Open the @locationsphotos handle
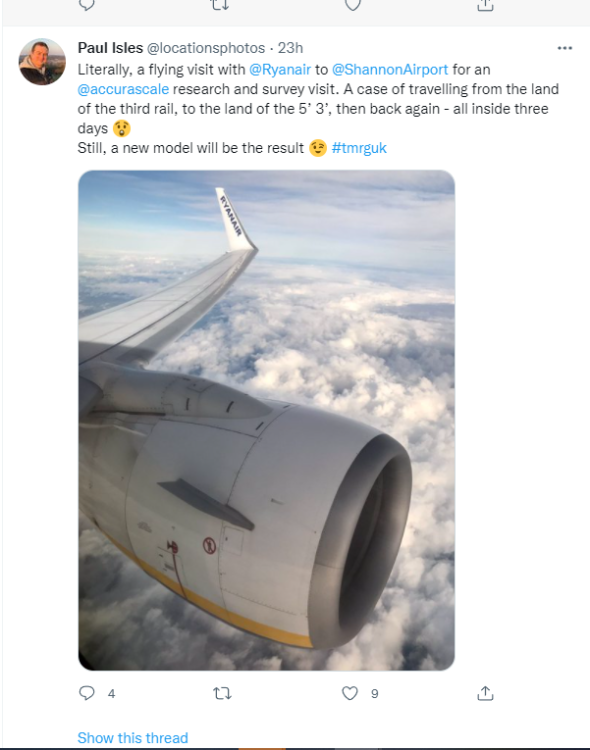Image resolution: width=590 pixels, height=750 pixels. (x=206, y=48)
